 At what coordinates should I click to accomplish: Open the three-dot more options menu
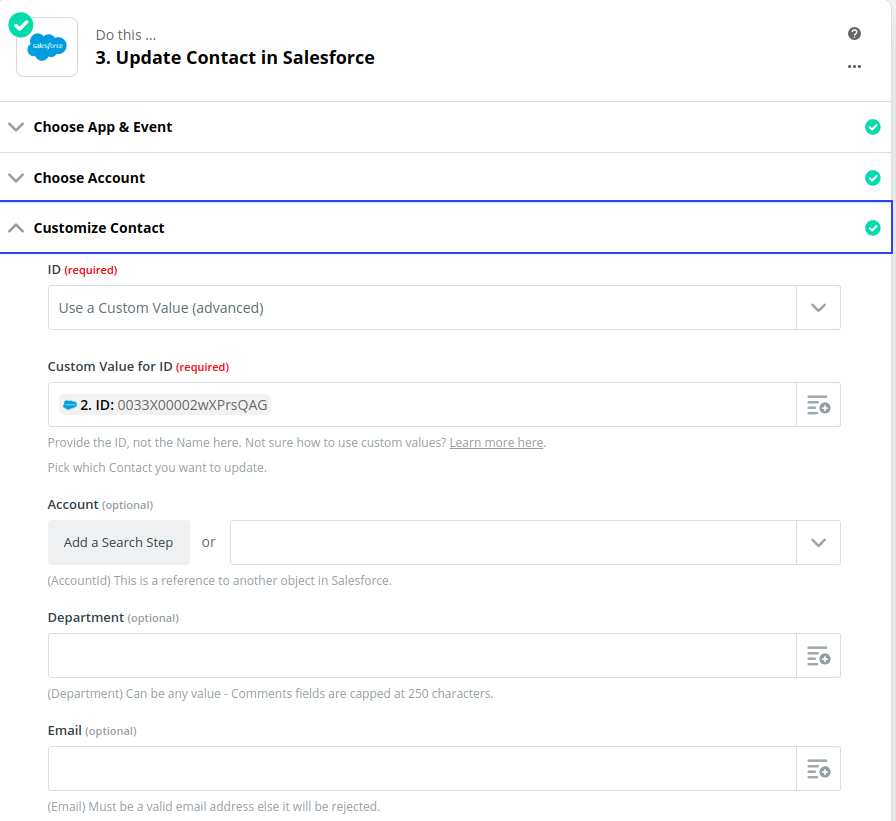tap(854, 67)
